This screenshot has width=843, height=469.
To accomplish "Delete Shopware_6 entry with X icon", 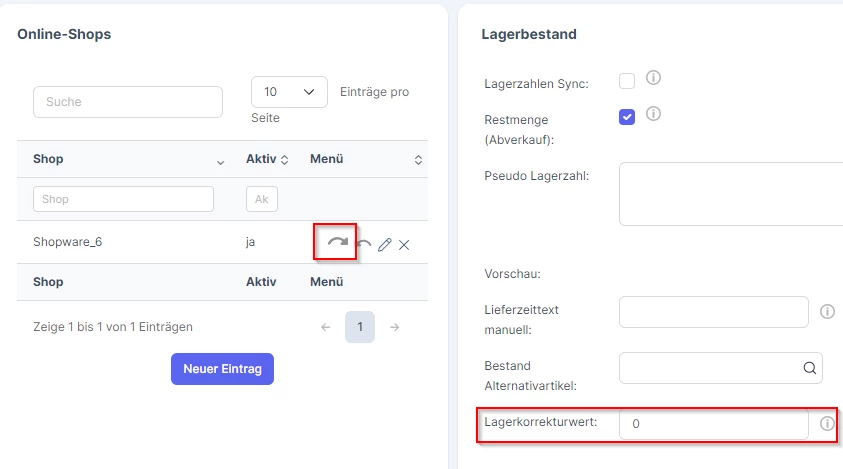I will (x=404, y=245).
